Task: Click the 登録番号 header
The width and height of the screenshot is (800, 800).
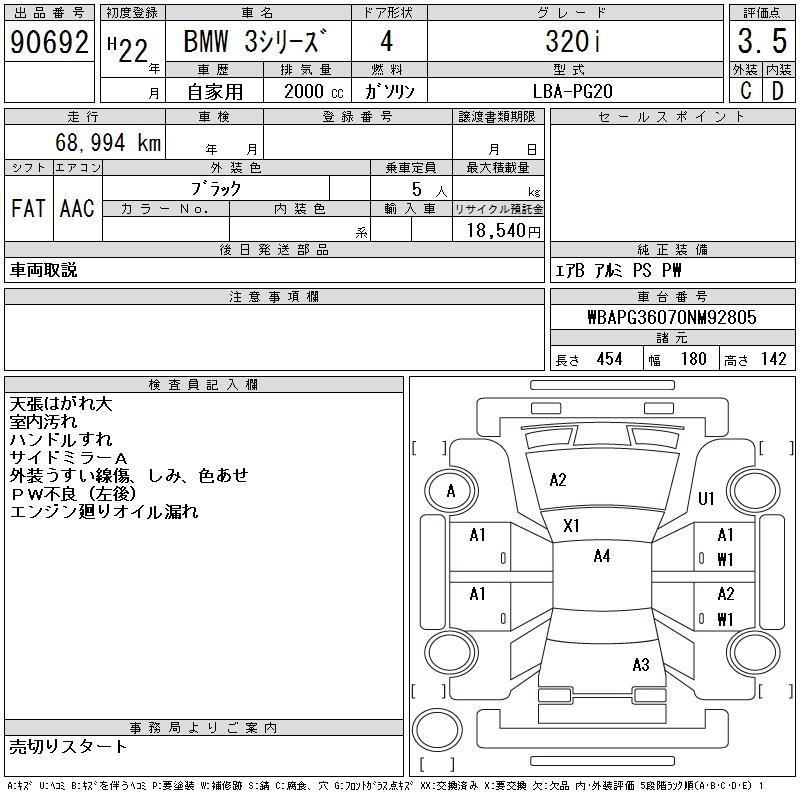Action: (358, 117)
